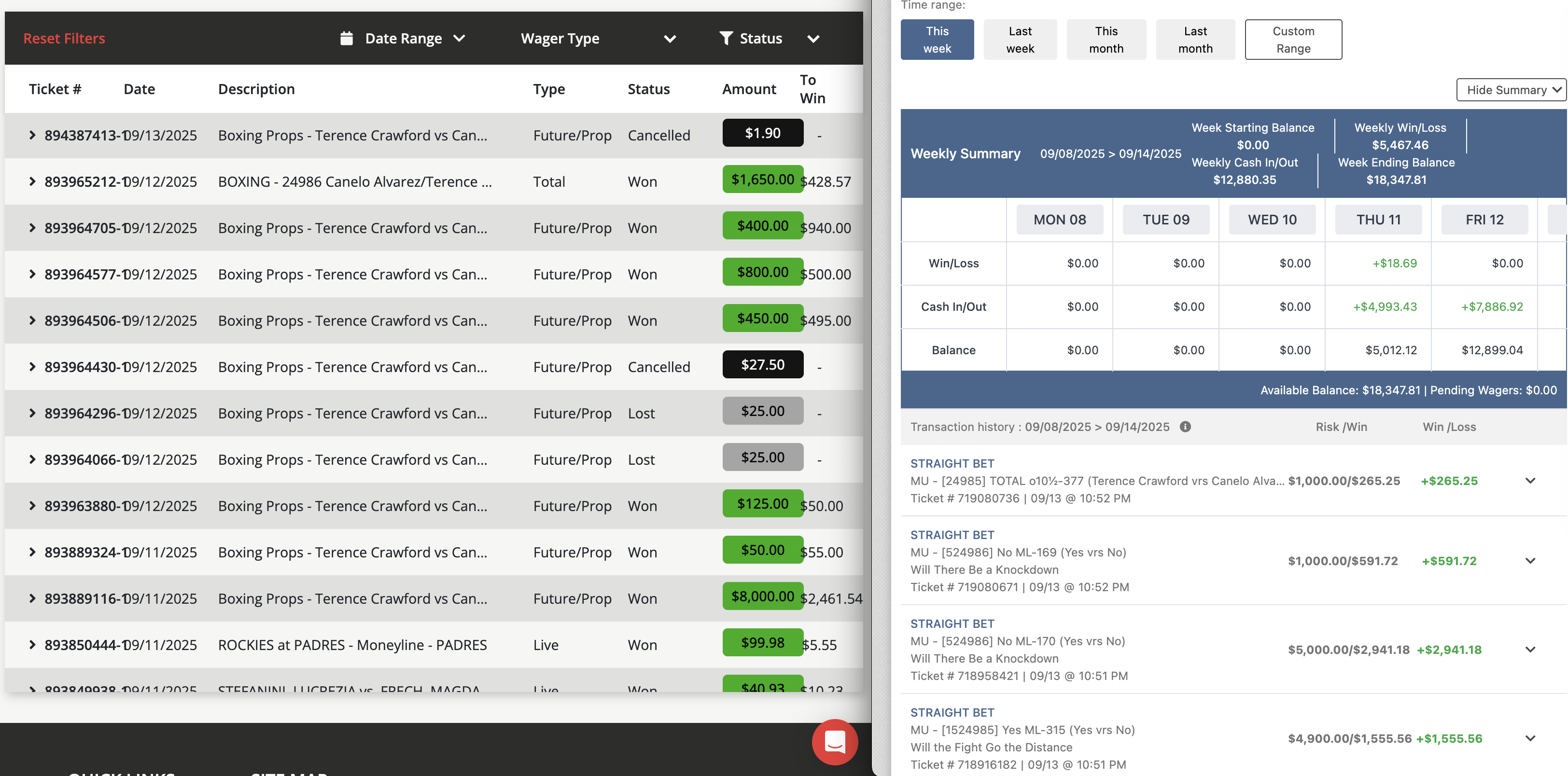Expand ticket 893965212 row
1568x776 pixels.
click(x=32, y=181)
